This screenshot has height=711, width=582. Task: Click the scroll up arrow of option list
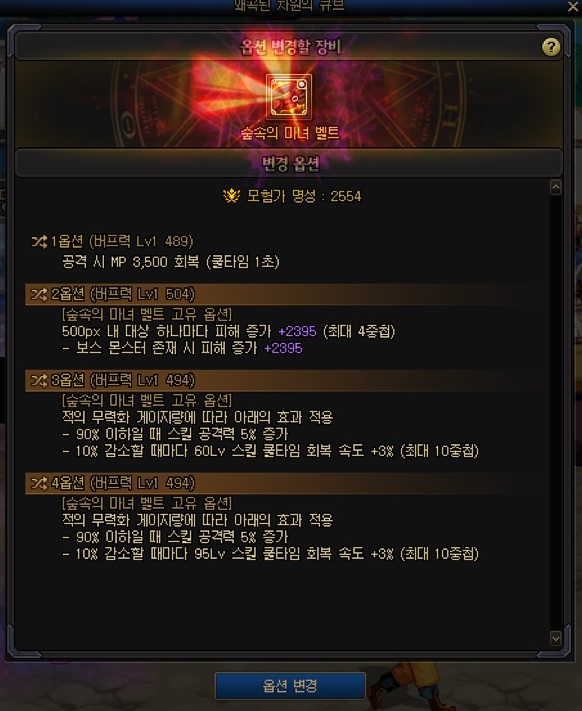(x=555, y=187)
